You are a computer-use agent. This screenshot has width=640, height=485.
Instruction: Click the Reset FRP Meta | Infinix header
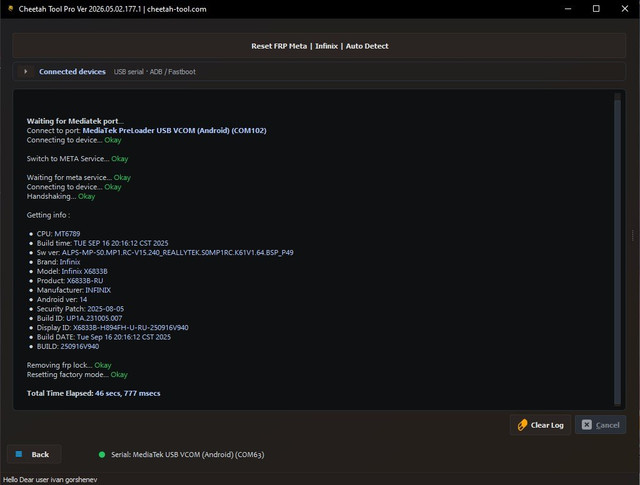click(320, 46)
